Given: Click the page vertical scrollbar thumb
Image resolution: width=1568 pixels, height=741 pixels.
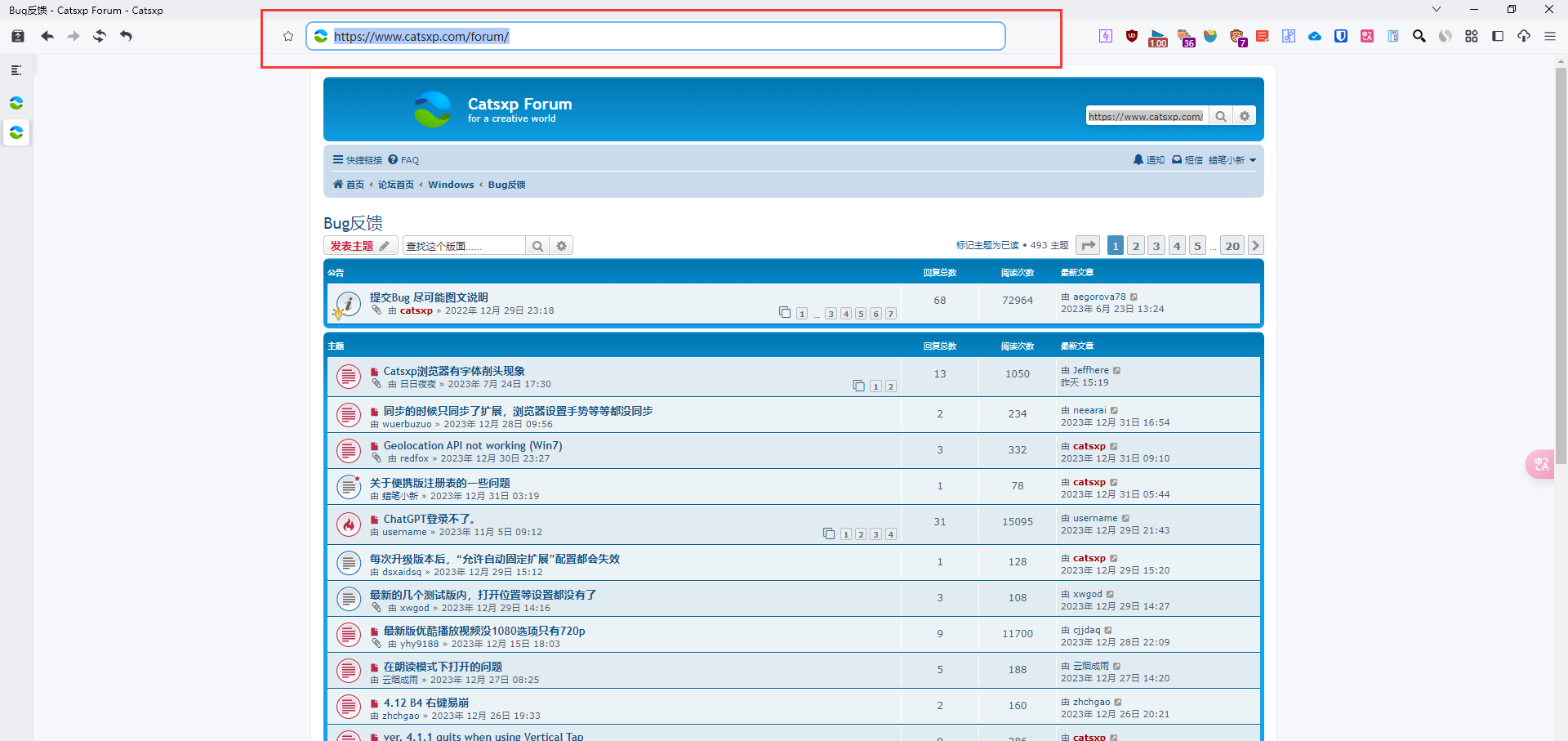Looking at the screenshot, I should pyautogui.click(x=1561, y=266).
